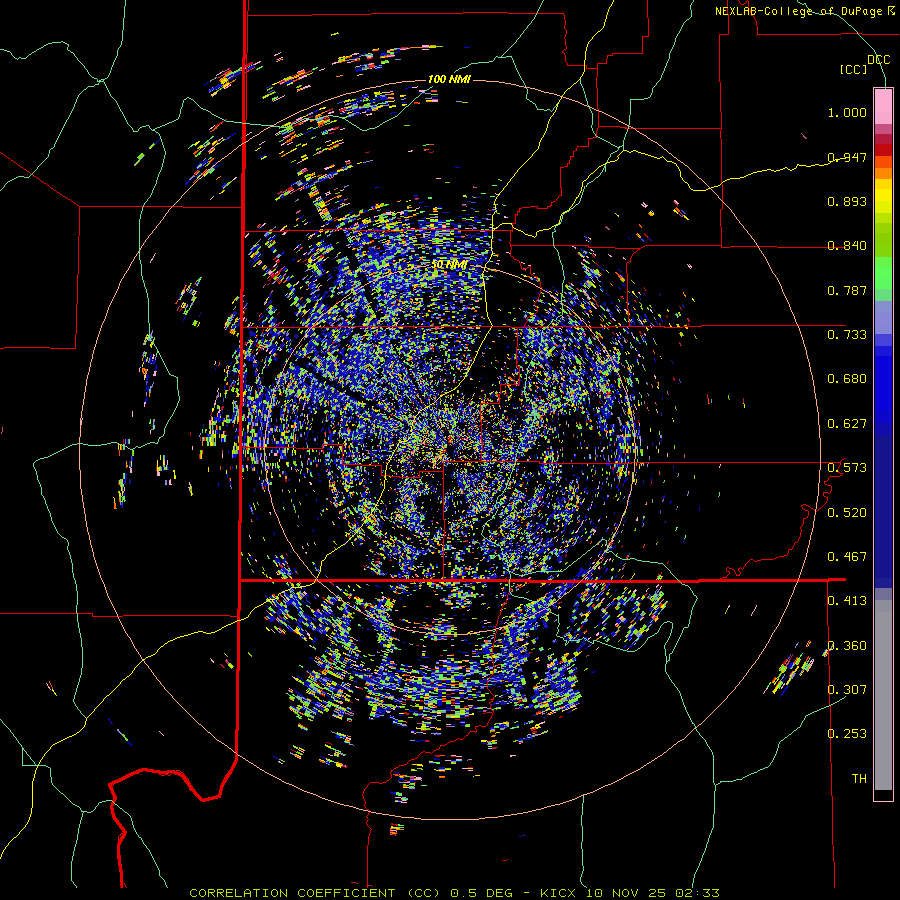900x900 pixels.
Task: Click the 1.000 scale value
Action: coord(847,112)
